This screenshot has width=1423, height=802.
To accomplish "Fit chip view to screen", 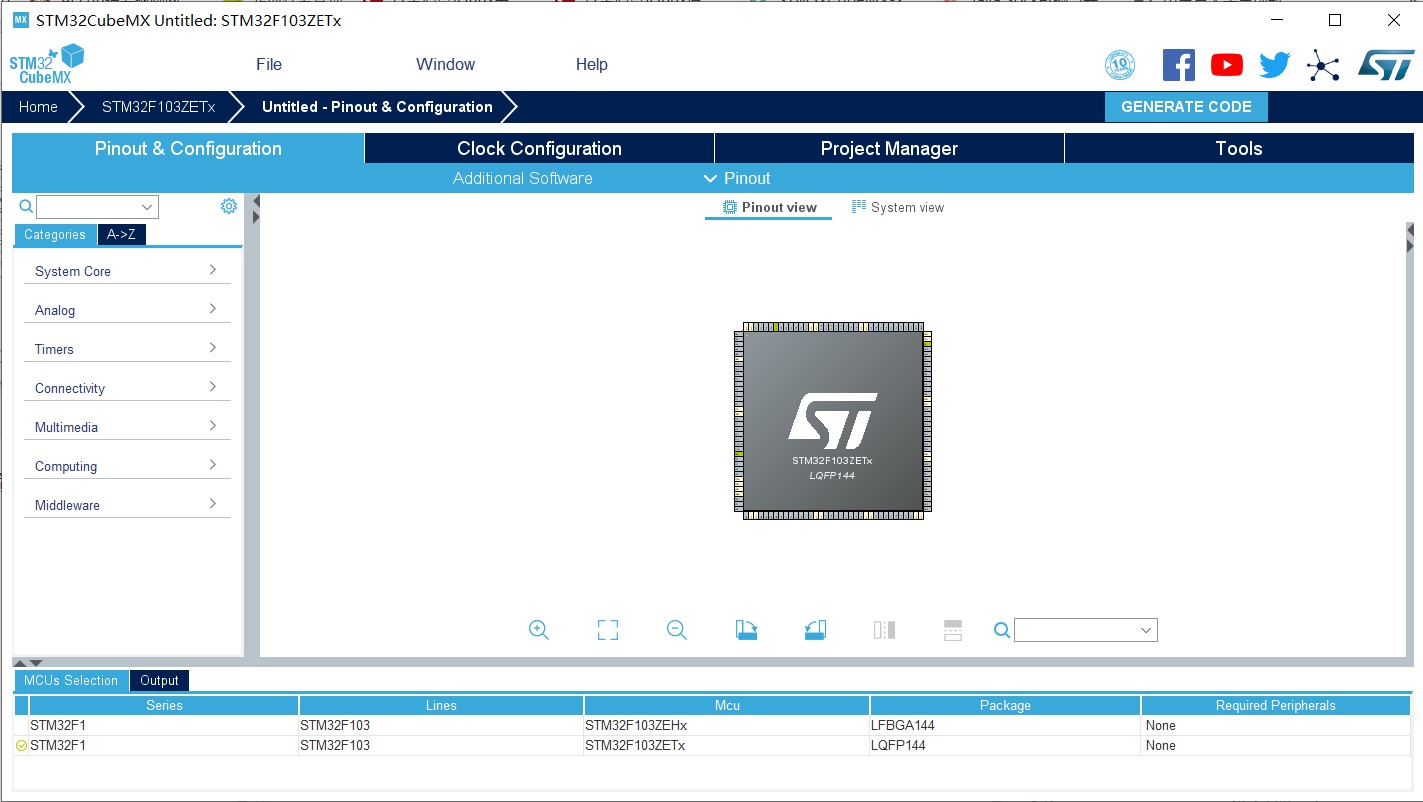I will click(608, 630).
